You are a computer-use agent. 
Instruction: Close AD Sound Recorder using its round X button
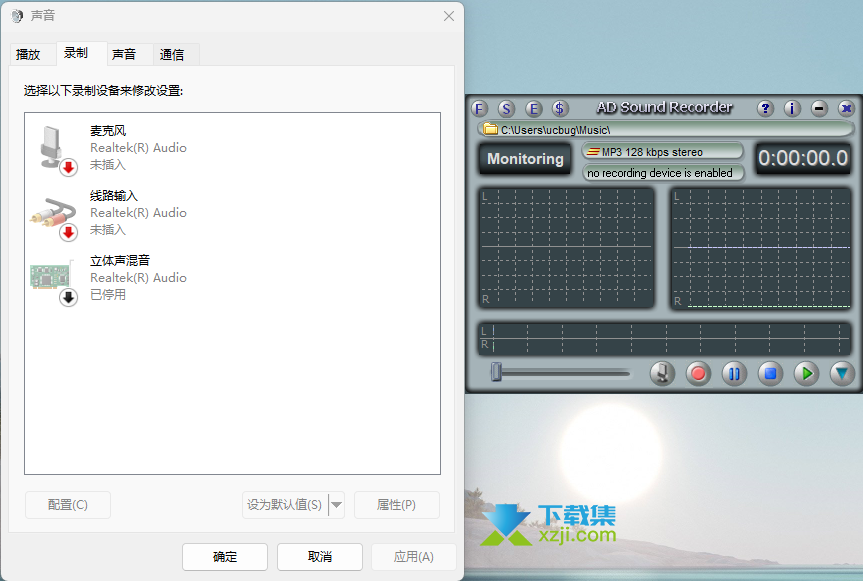(846, 108)
